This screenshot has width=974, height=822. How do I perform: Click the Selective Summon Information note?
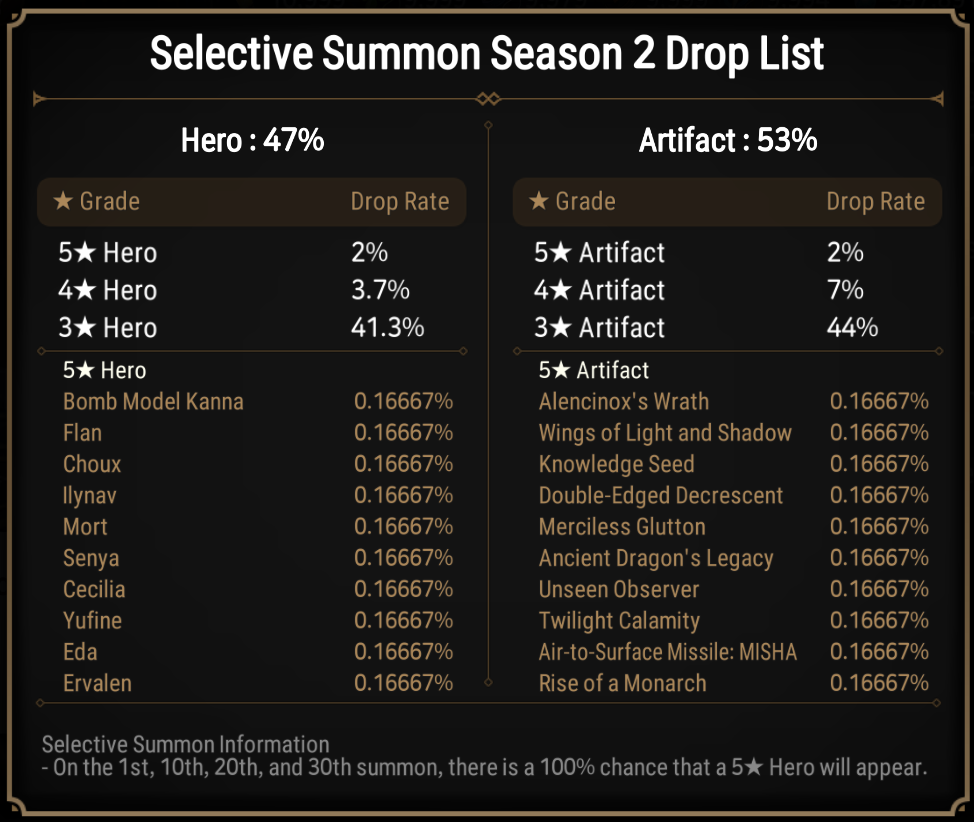(484, 756)
